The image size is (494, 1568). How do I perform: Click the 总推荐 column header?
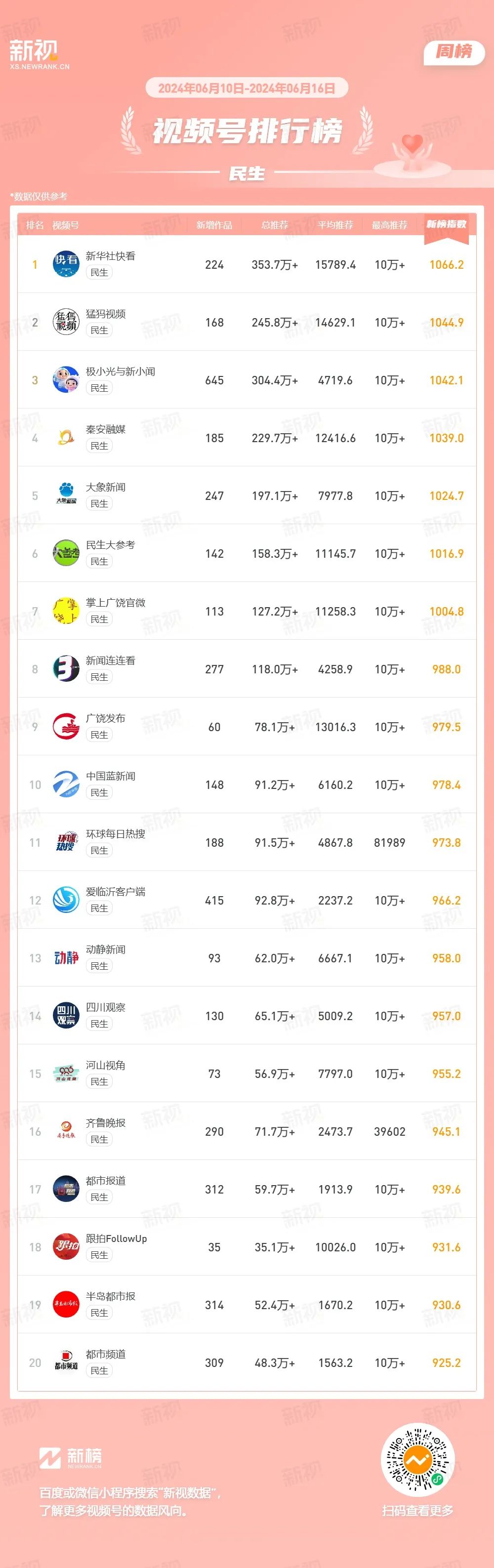274,225
